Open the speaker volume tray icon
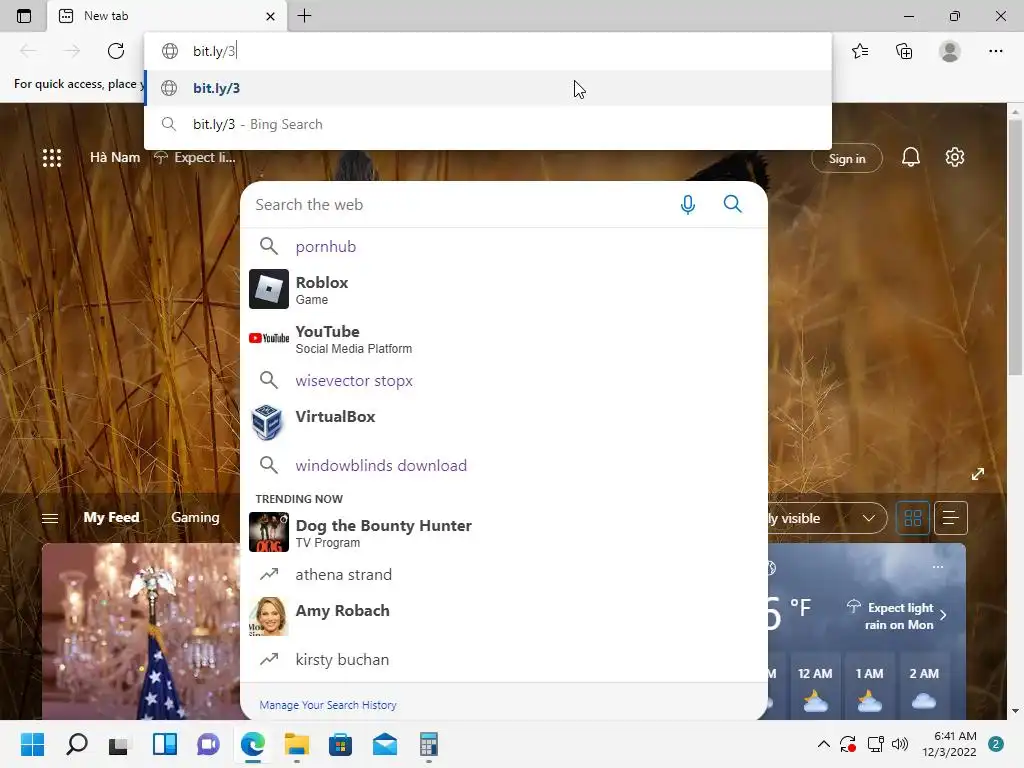Image resolution: width=1024 pixels, height=768 pixels. coord(900,744)
